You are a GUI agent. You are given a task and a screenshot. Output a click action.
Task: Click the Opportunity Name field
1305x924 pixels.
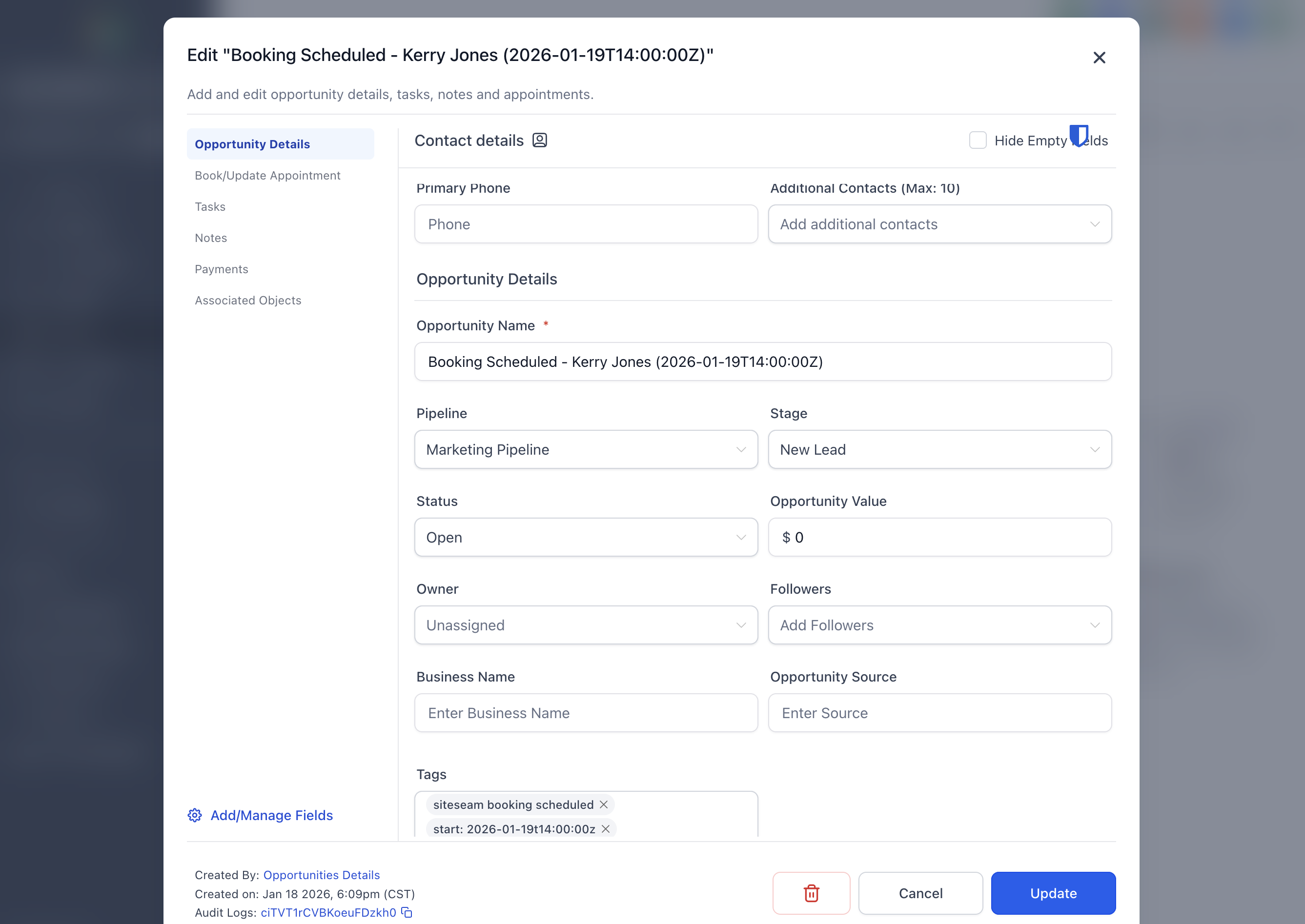pos(763,362)
